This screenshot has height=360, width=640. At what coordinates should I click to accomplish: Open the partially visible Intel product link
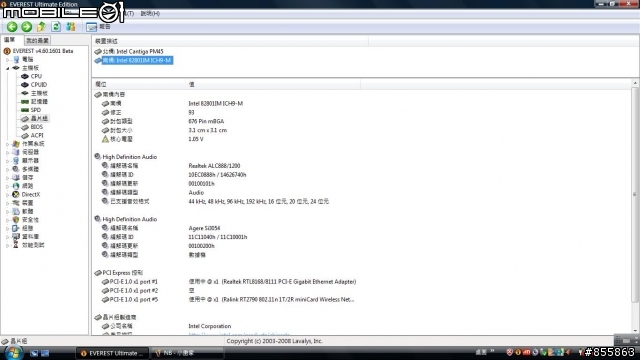pyautogui.click(x=239, y=334)
